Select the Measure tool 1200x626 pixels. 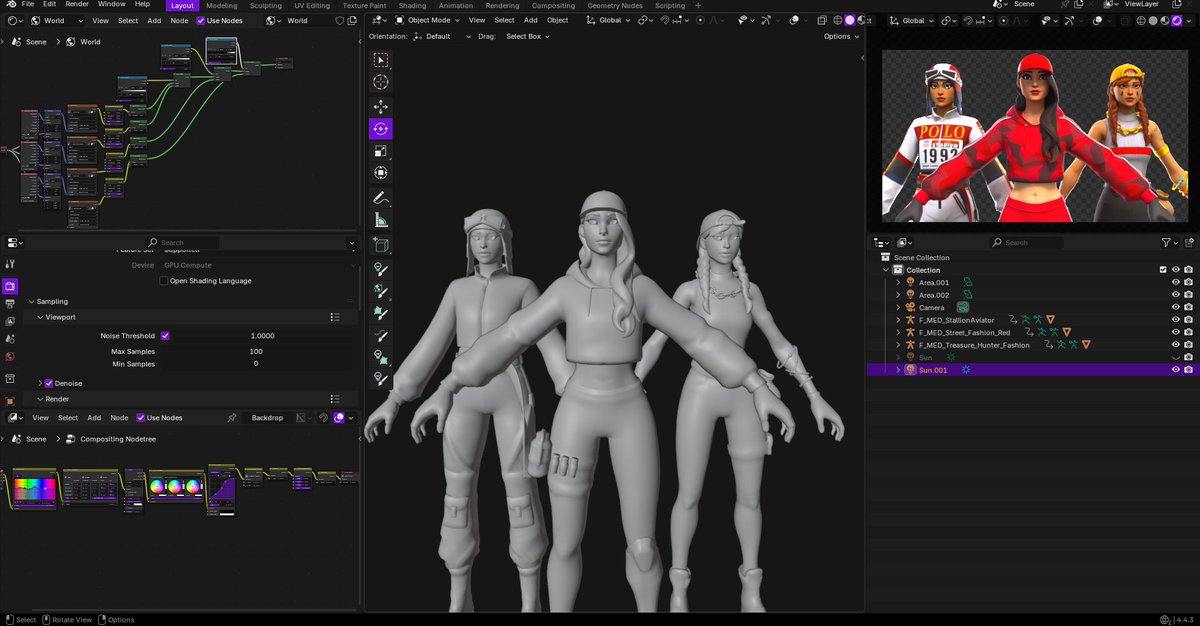pyautogui.click(x=380, y=220)
